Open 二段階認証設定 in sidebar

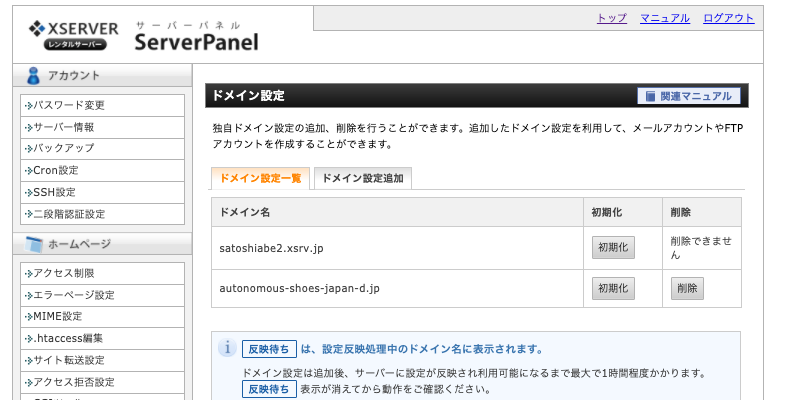tap(69, 214)
